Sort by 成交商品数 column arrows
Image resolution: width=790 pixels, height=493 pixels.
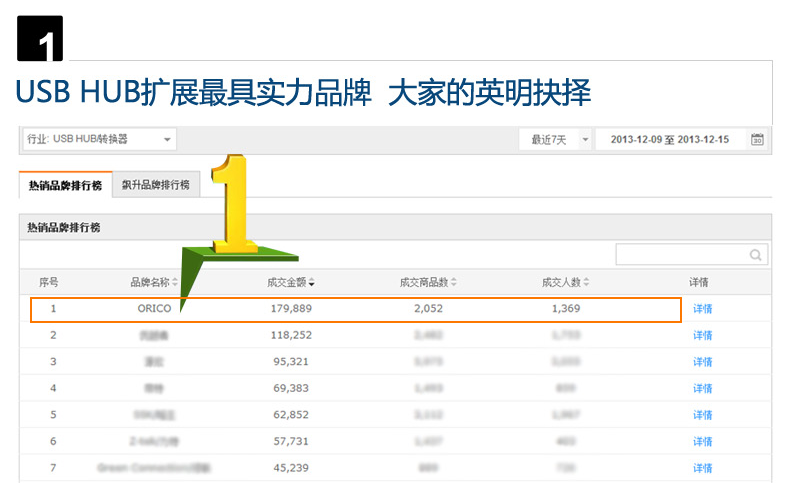pos(453,282)
